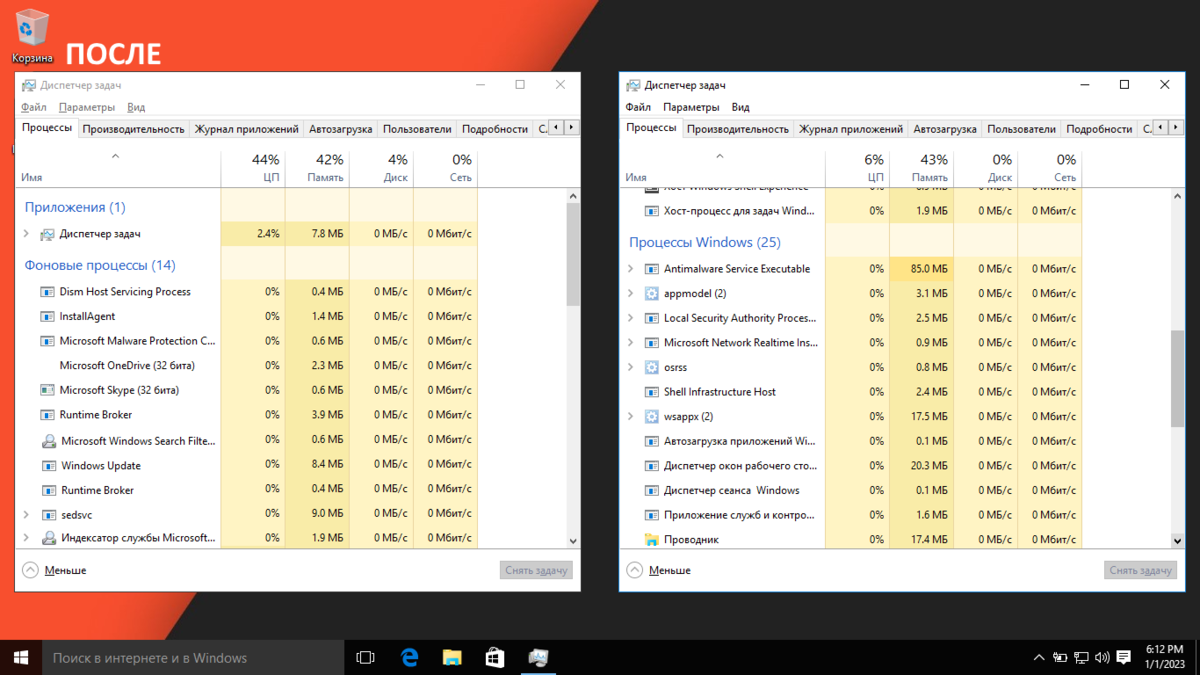The width and height of the screenshot is (1200, 675).
Task: Click Microsoft Windows Search Filter icon
Action: 48,441
